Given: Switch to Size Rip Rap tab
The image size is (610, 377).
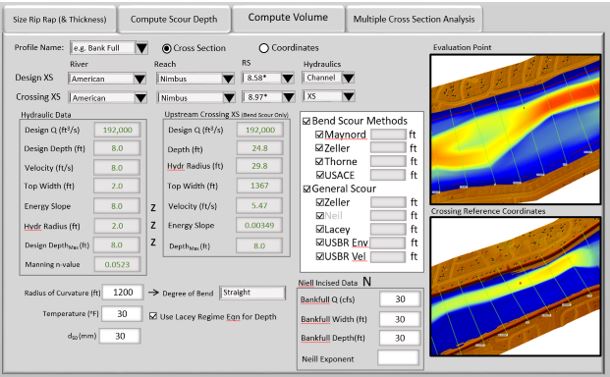Looking at the screenshot, I should (x=60, y=19).
